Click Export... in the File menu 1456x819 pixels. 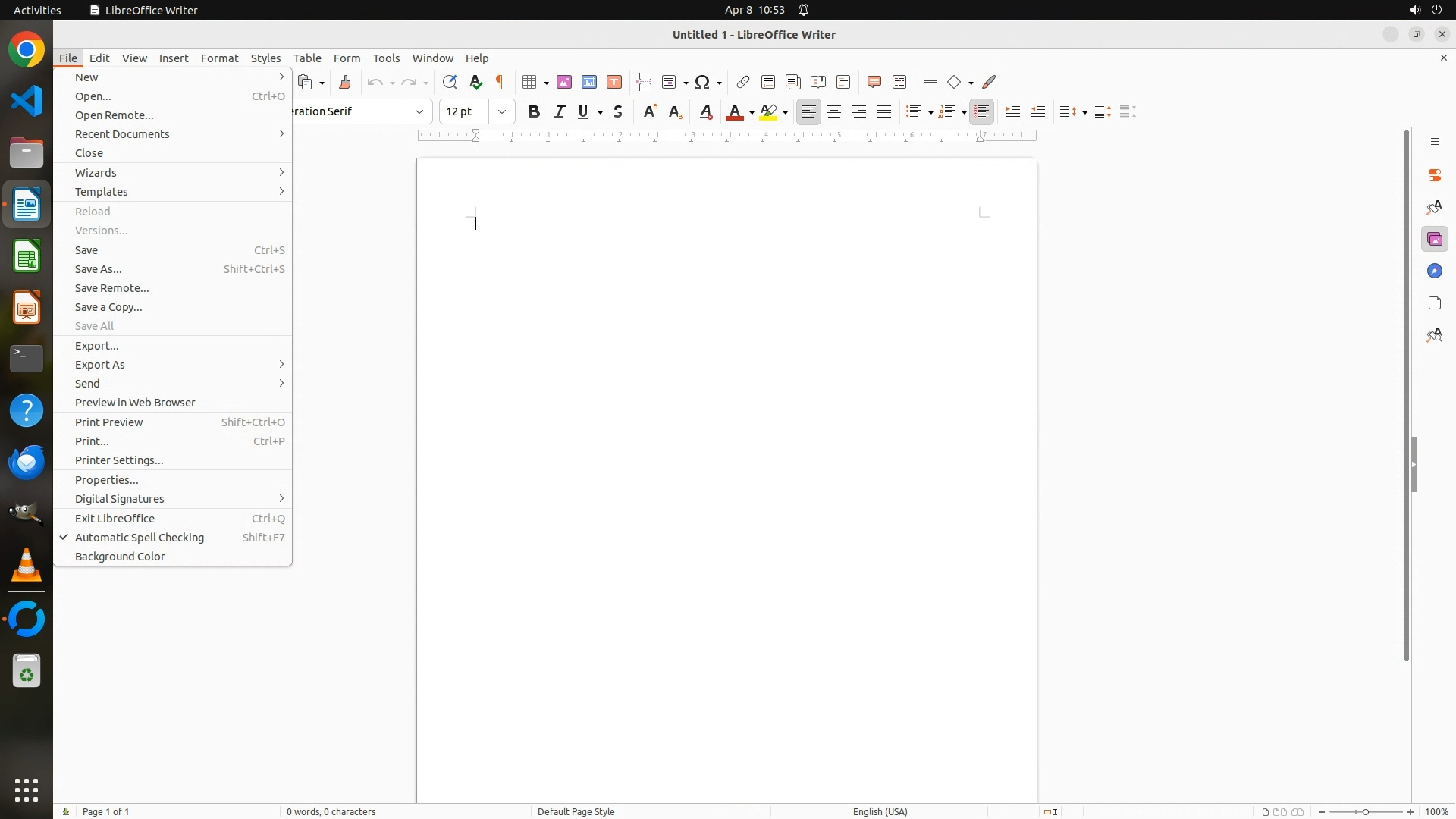97,346
